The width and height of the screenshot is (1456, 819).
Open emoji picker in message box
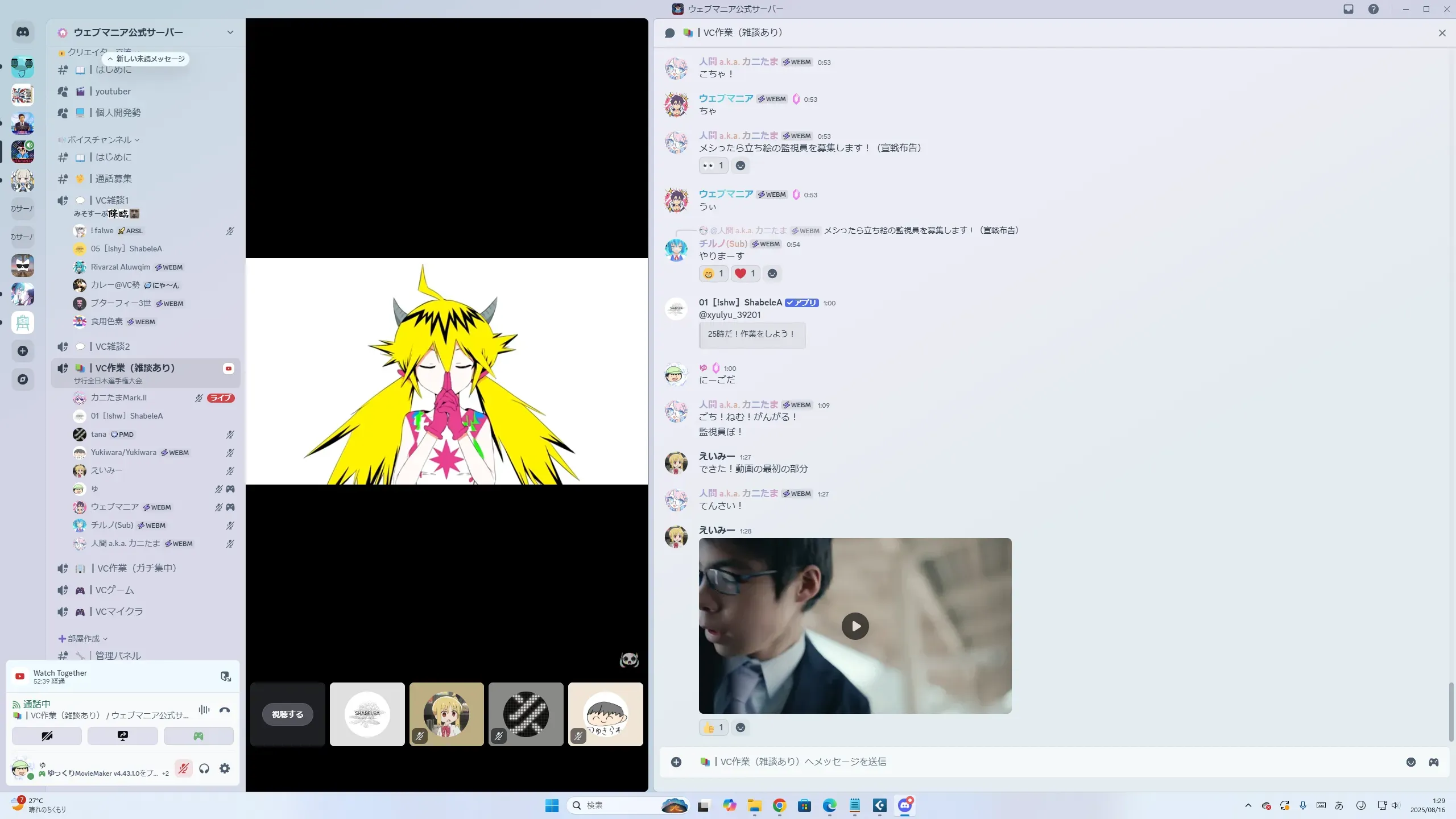1411,762
